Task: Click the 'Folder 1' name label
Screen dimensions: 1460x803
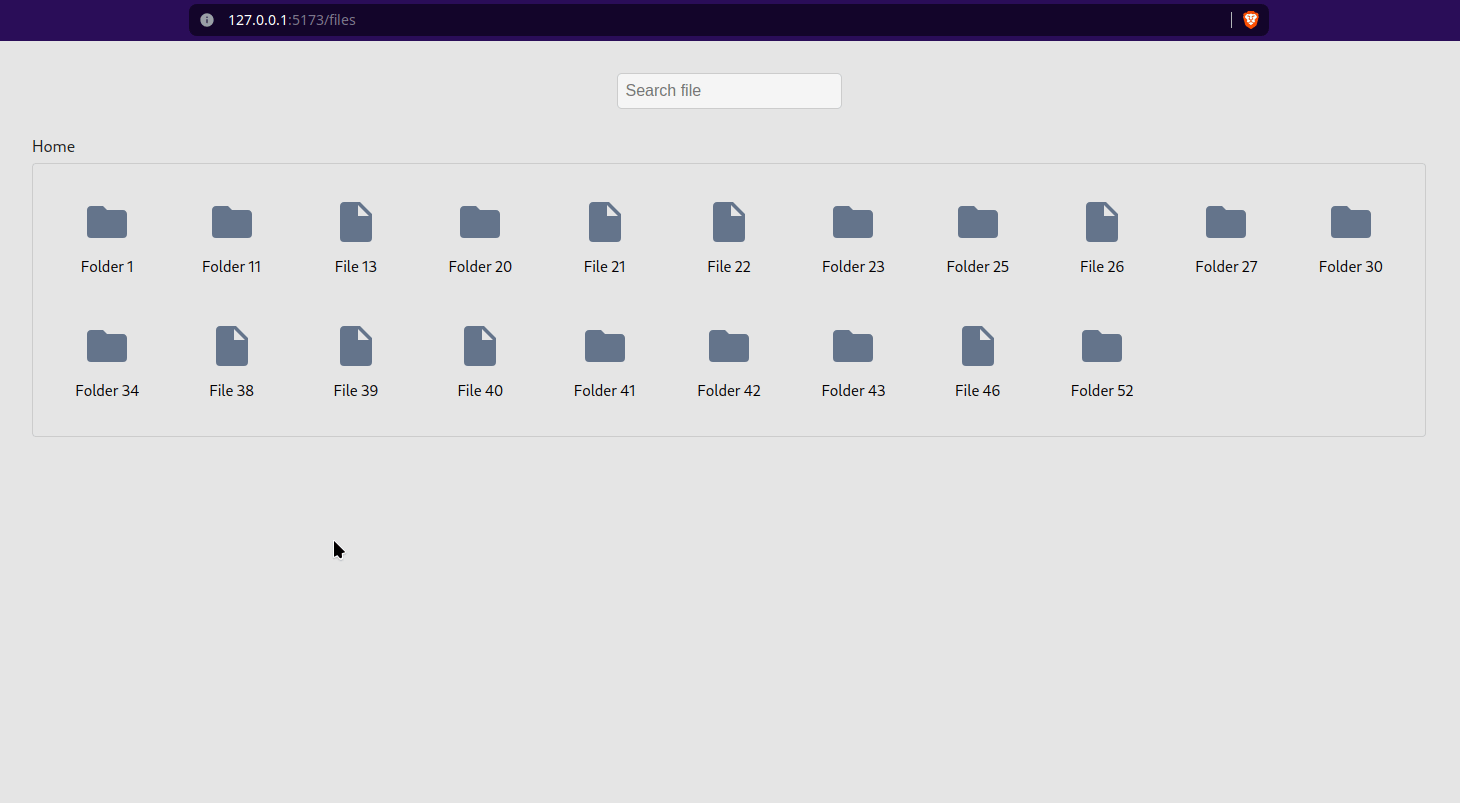Action: [107, 267]
